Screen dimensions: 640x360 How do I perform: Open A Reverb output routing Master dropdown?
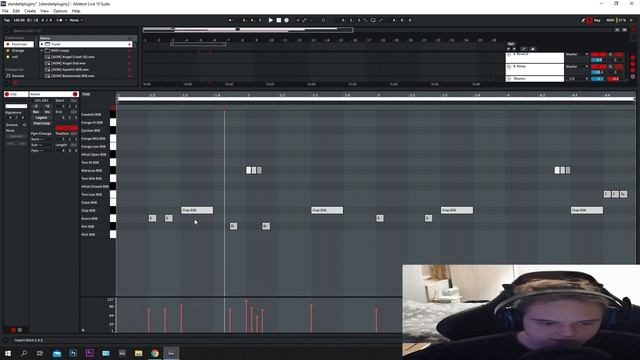[x=577, y=54]
